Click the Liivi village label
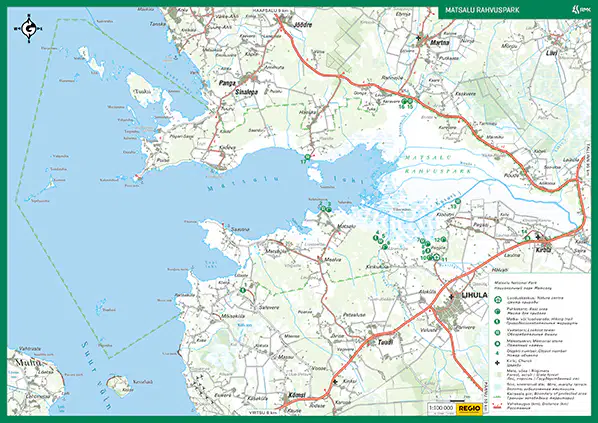 point(551,53)
